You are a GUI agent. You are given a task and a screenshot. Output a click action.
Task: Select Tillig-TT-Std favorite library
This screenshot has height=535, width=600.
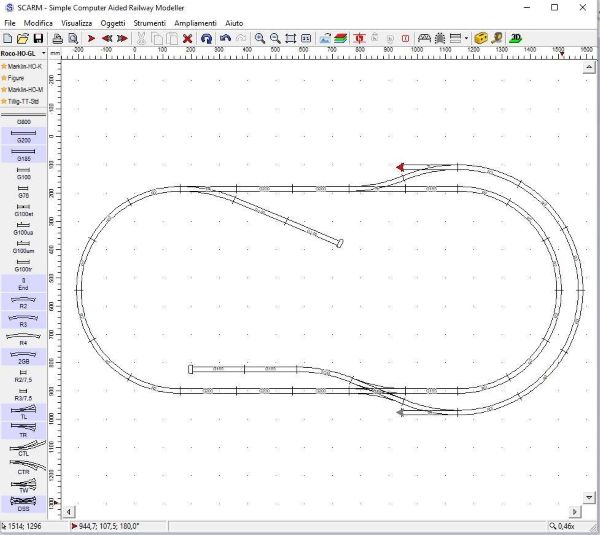(23, 101)
